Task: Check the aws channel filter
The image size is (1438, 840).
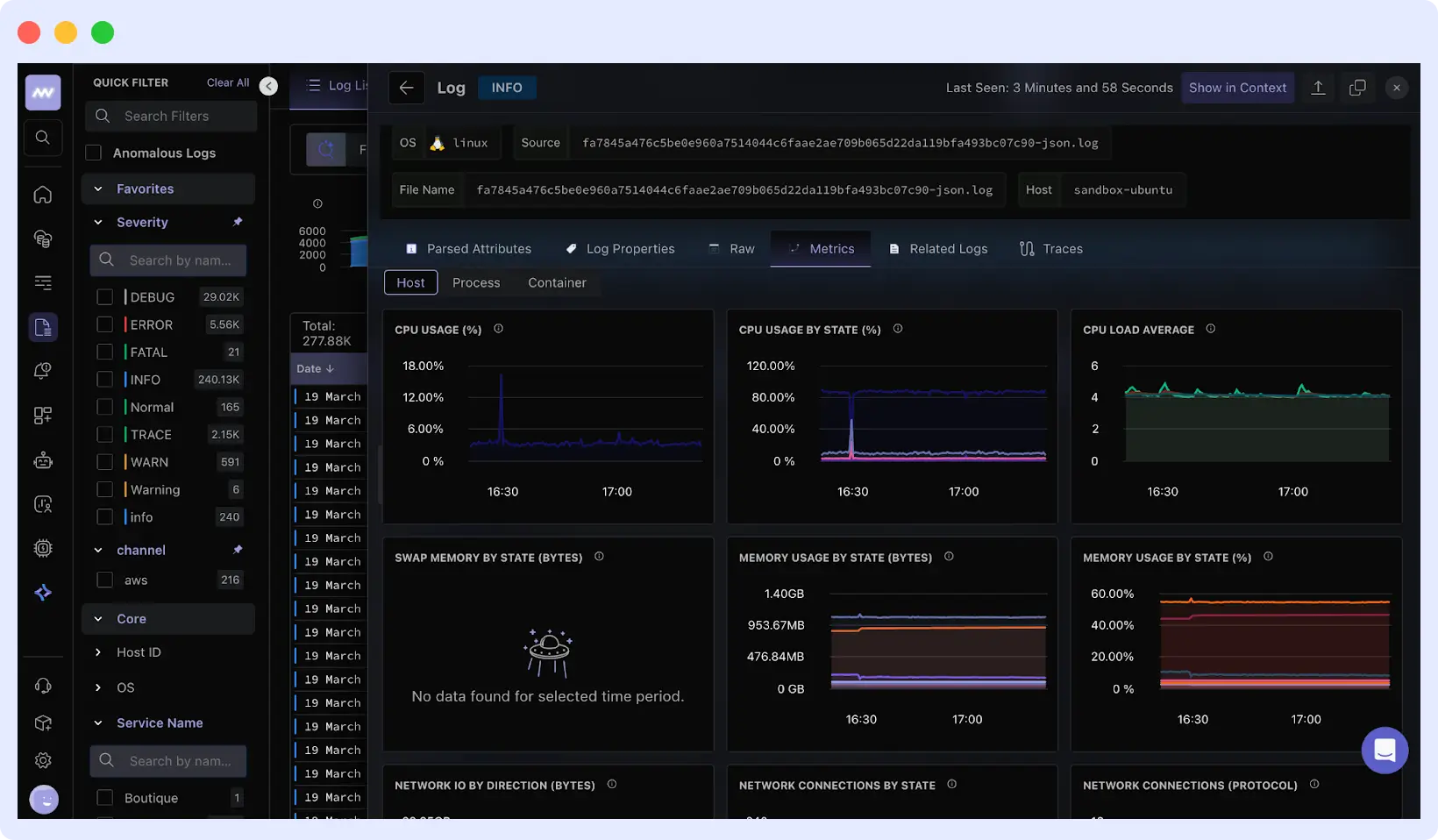Action: point(103,580)
